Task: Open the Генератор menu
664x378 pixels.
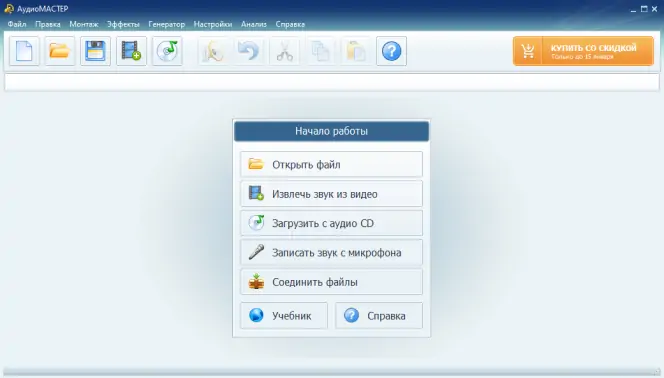Action: pyautogui.click(x=166, y=25)
